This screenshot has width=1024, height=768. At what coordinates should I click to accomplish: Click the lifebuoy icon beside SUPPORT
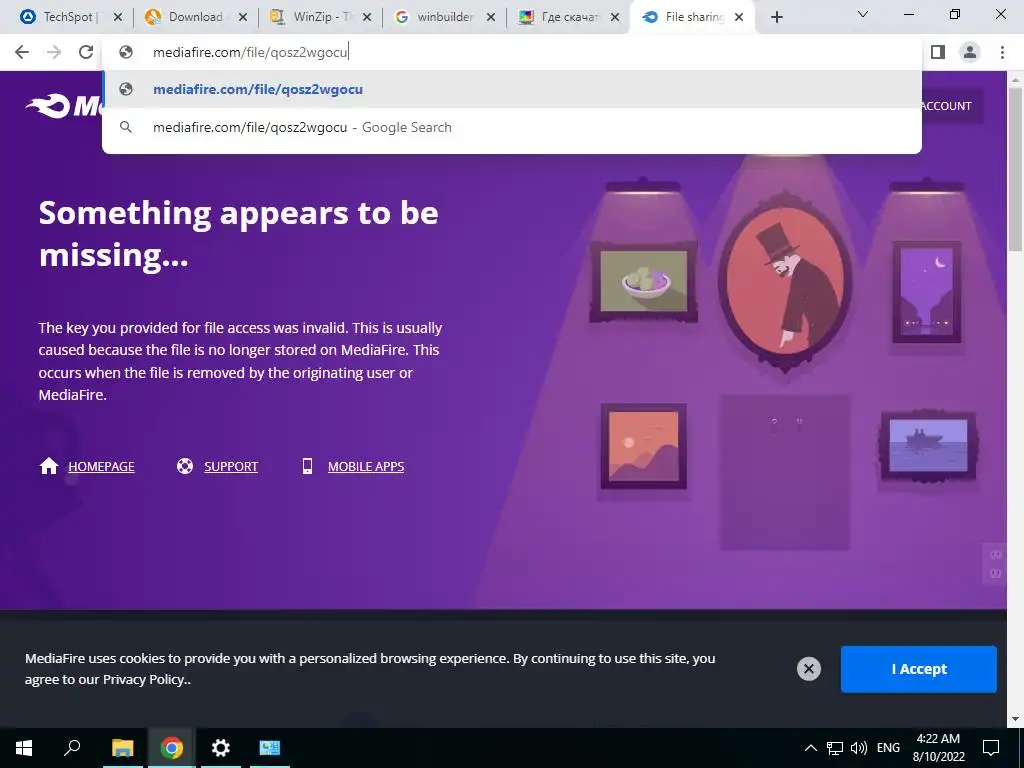(x=185, y=466)
